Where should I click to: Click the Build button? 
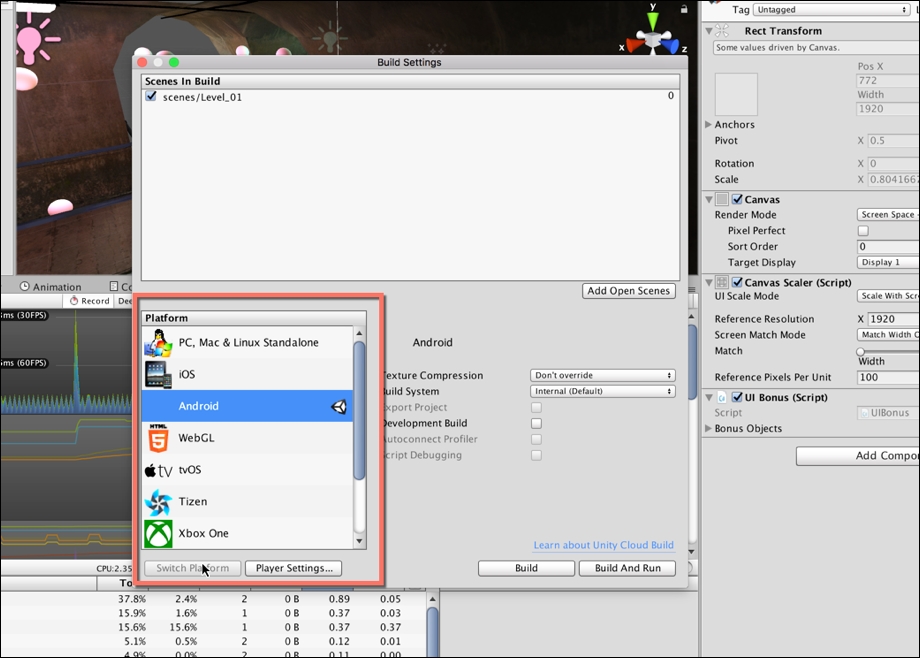(526, 568)
